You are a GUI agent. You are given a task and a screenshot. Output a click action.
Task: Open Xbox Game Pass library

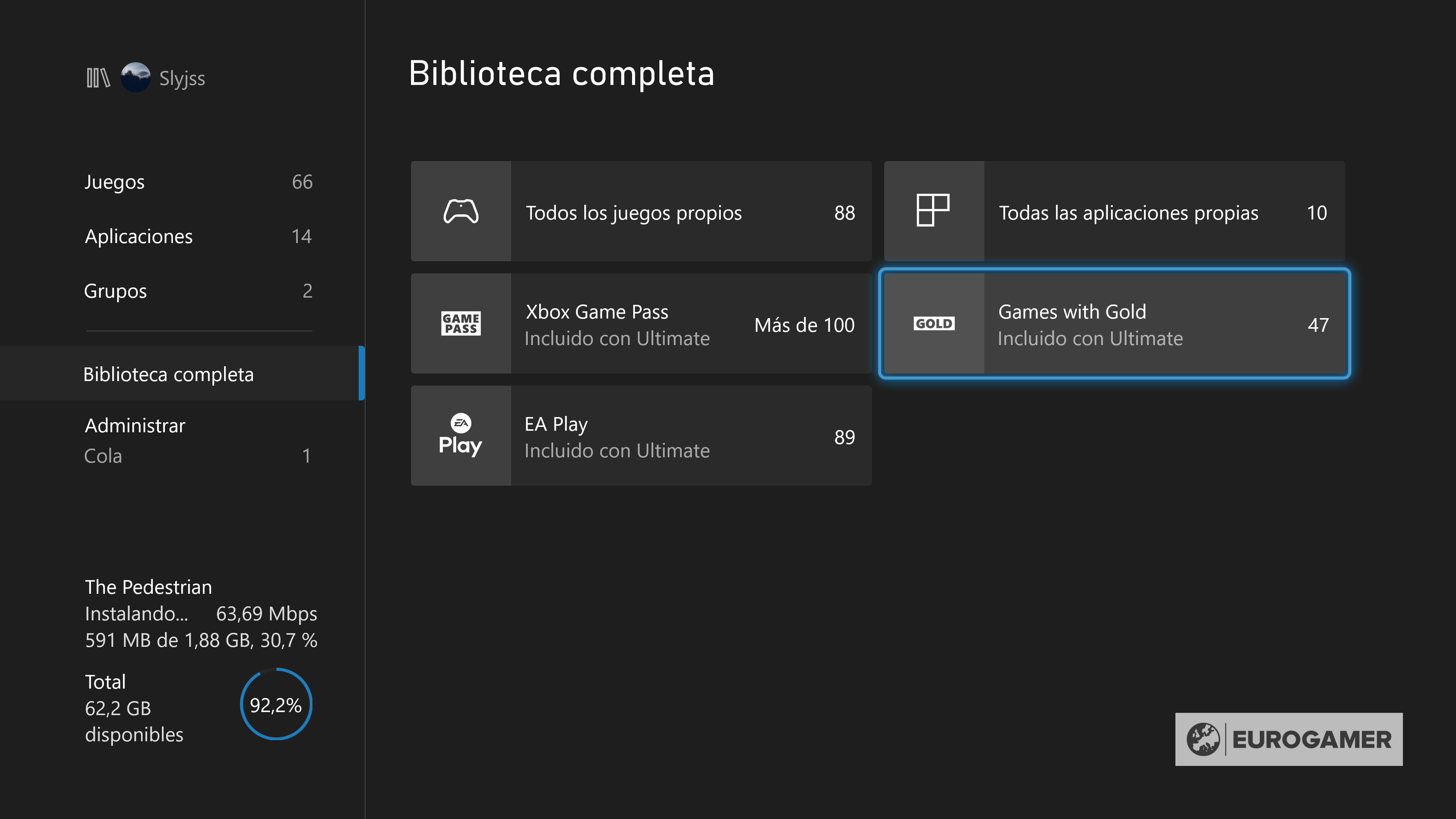pyautogui.click(x=641, y=324)
